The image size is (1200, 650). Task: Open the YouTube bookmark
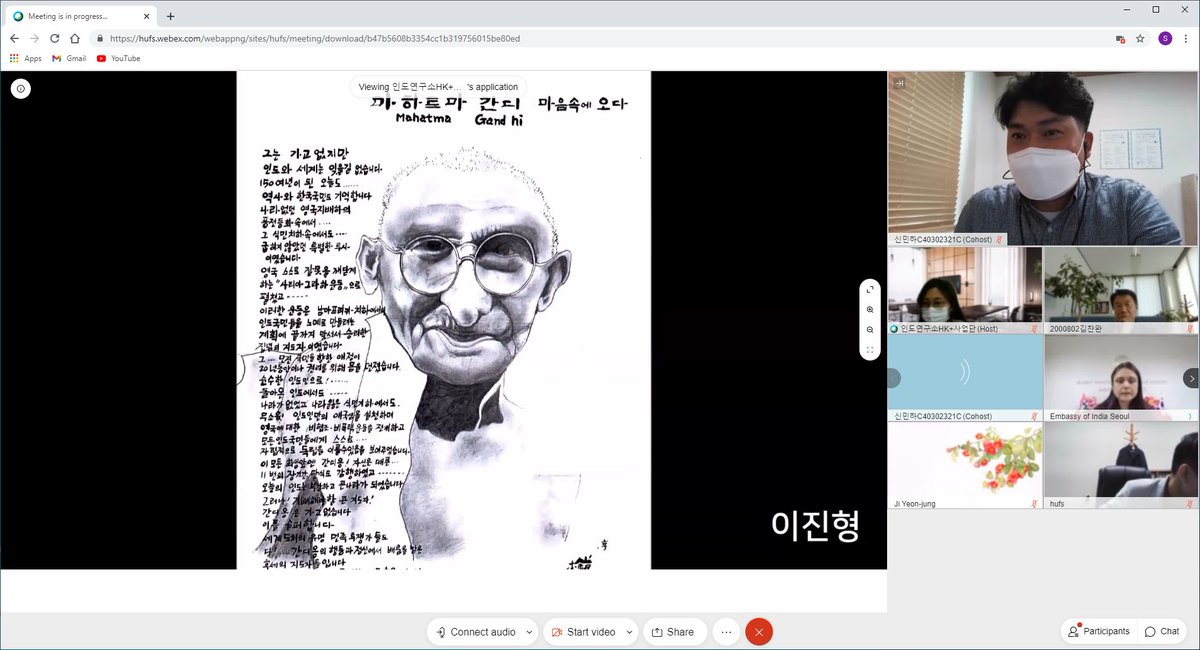119,58
